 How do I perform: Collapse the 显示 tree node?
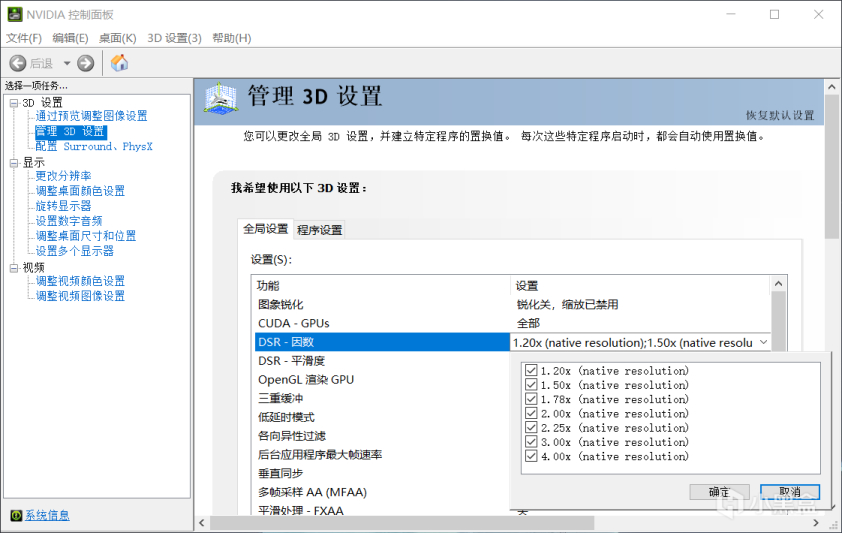tap(14, 163)
